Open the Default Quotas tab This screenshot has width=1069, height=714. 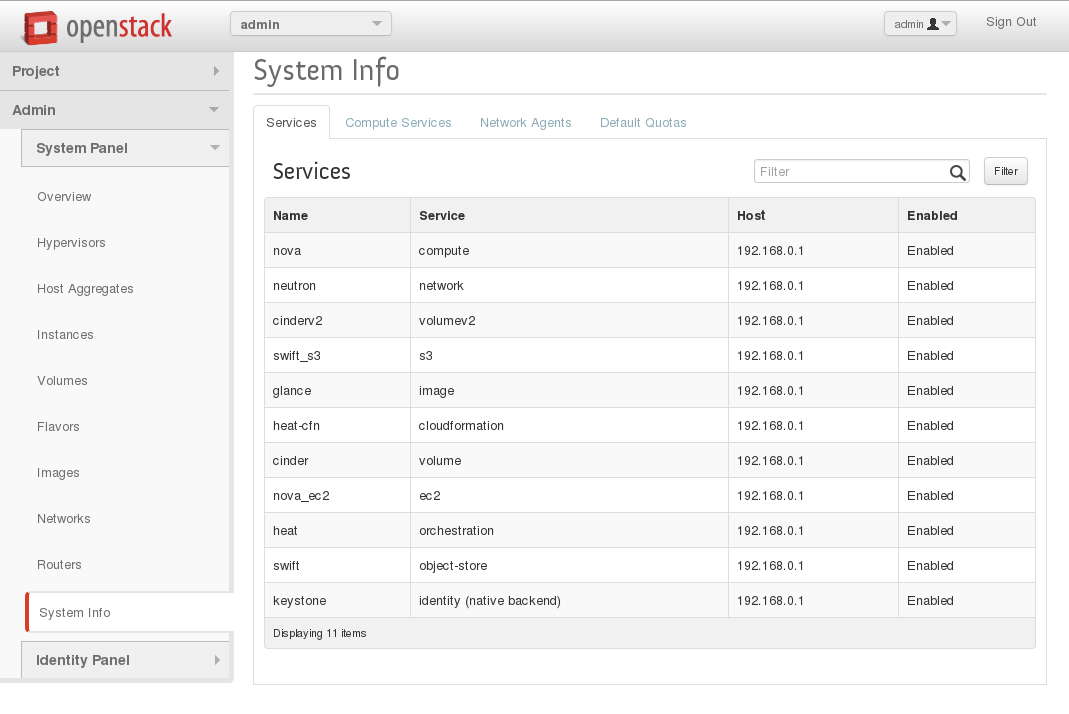pyautogui.click(x=643, y=123)
